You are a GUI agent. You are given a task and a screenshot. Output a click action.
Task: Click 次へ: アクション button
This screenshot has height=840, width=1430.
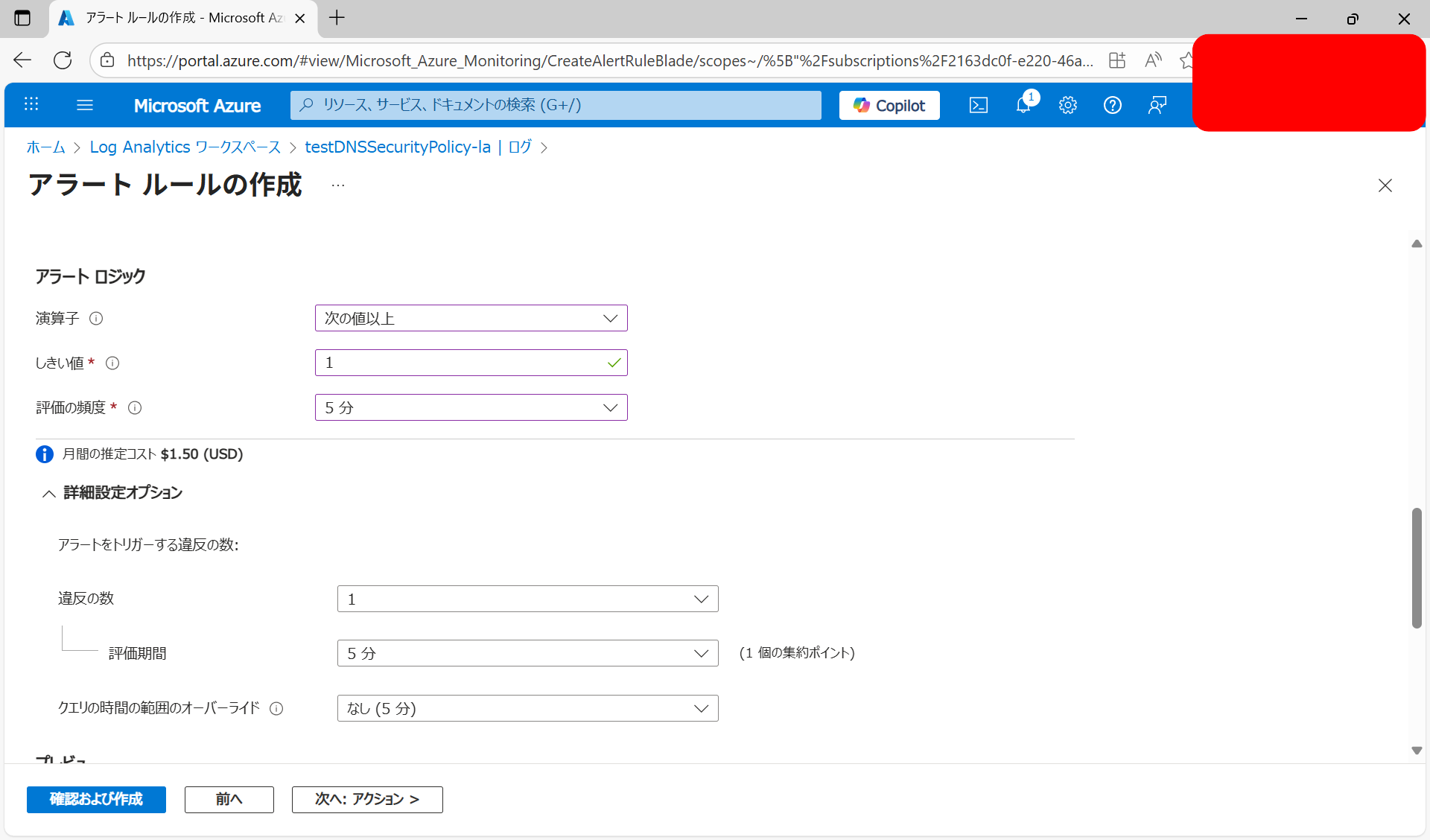coord(367,799)
